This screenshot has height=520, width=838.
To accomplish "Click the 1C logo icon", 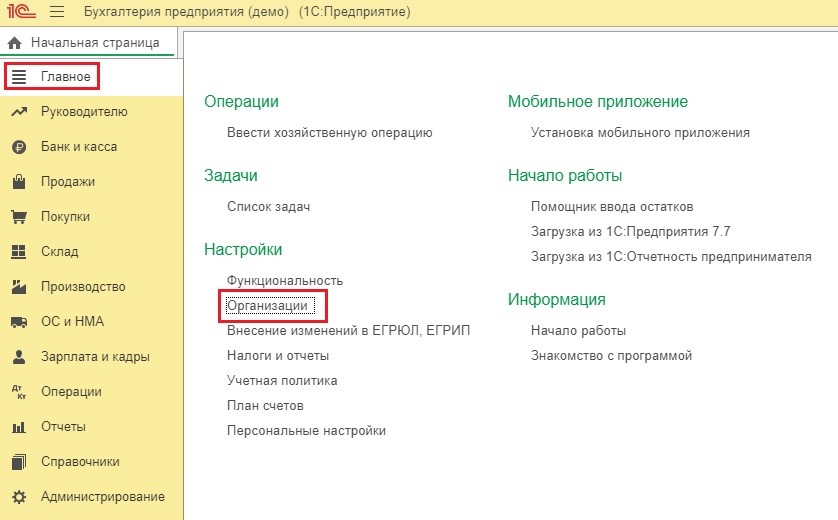I will coord(19,12).
